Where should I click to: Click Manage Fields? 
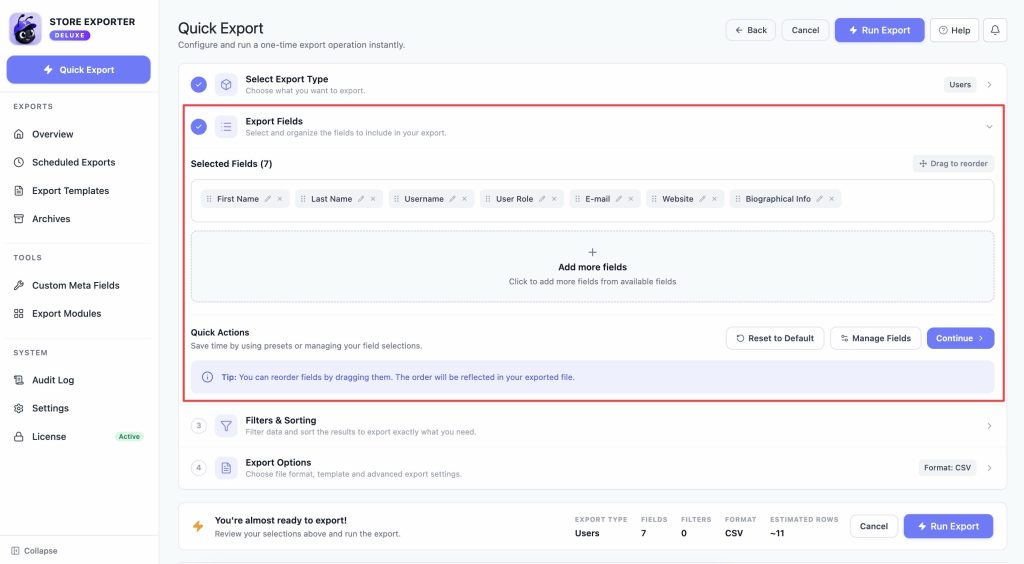875,338
